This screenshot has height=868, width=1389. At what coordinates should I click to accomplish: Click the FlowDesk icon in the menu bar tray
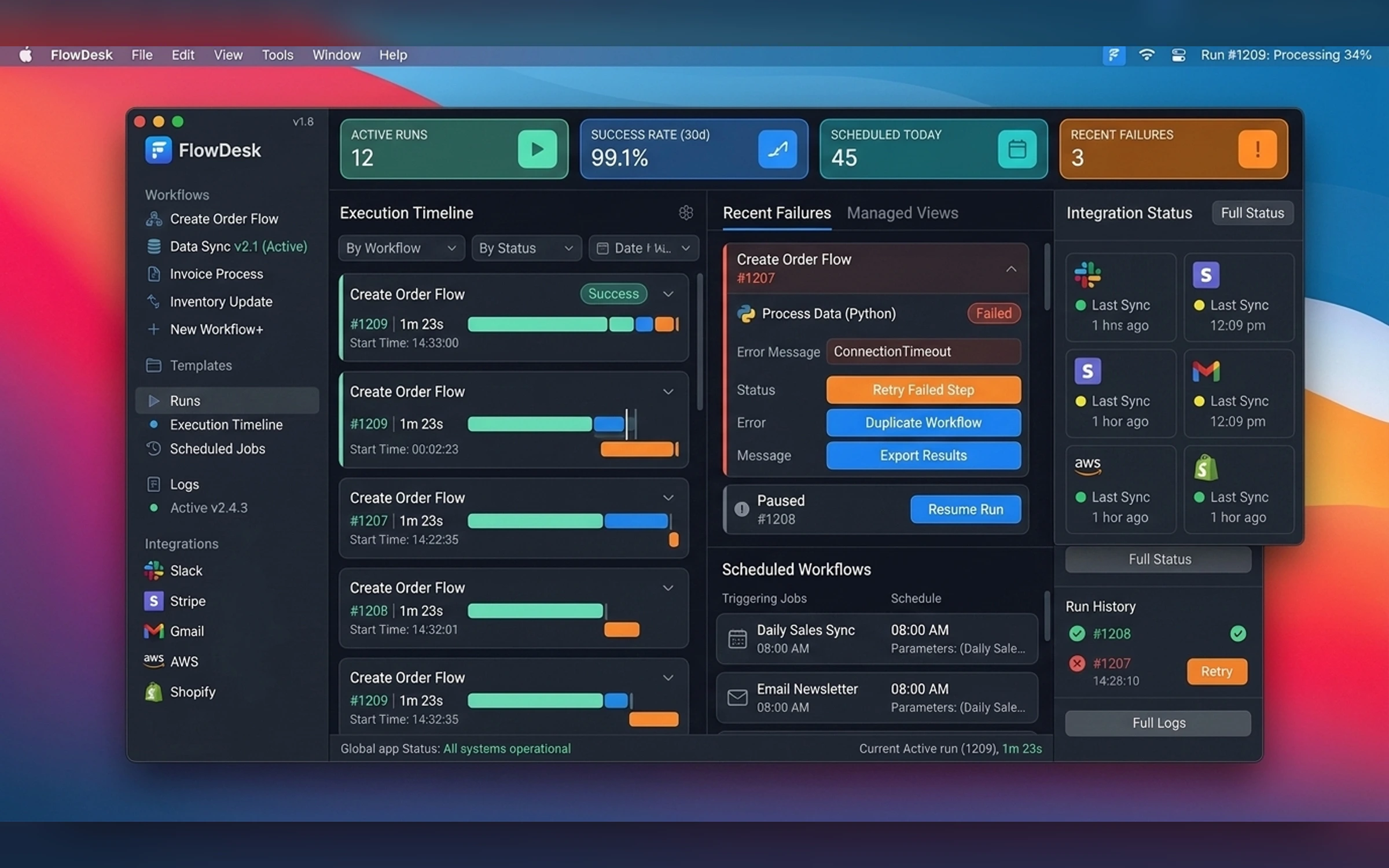[x=1114, y=55]
